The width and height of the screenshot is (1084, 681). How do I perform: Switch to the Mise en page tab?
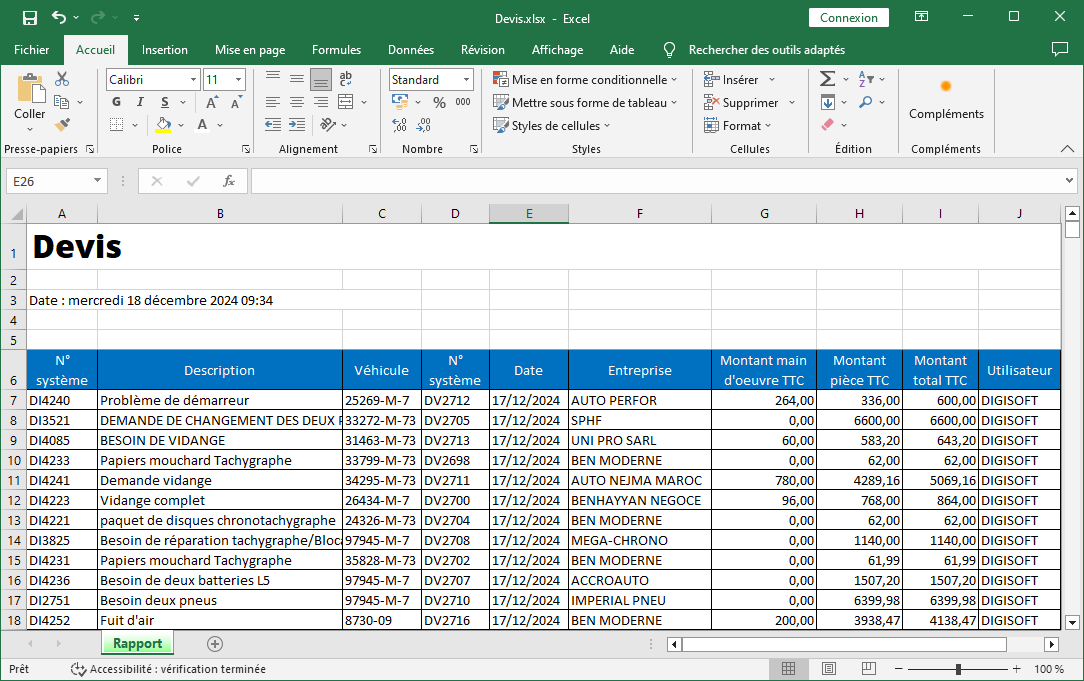(x=250, y=50)
